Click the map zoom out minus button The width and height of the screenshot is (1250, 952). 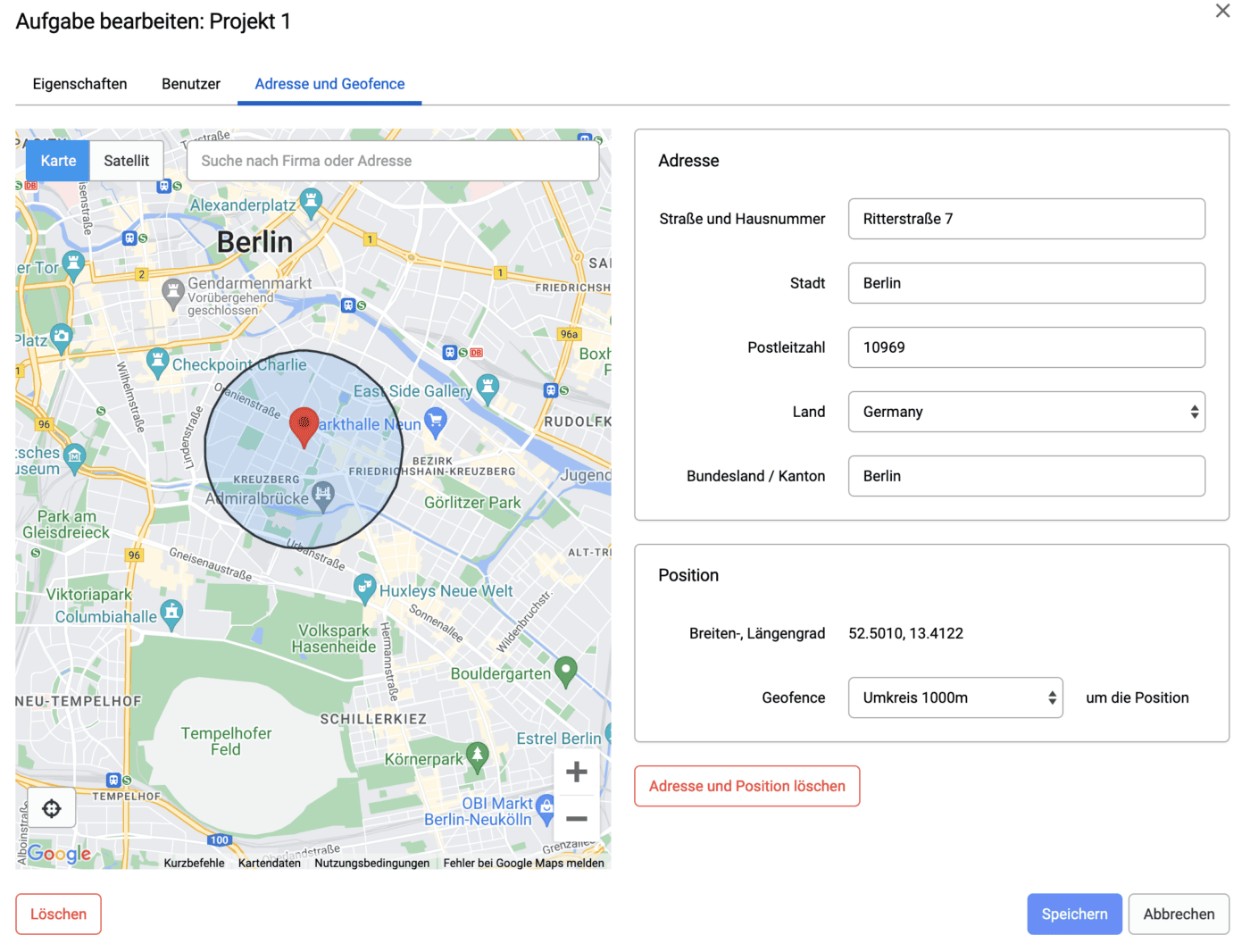577,819
